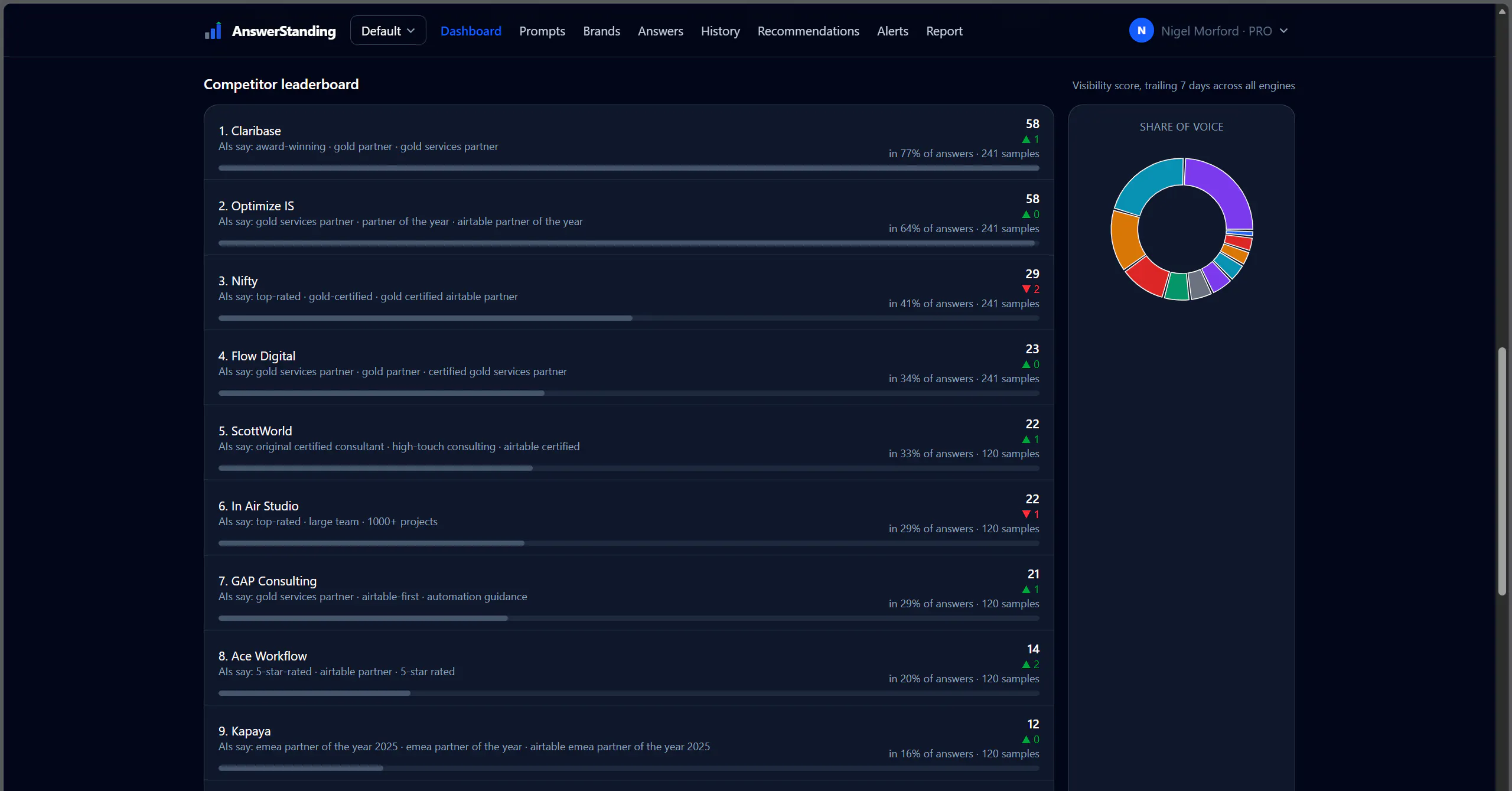The image size is (1512, 791).
Task: Select the Optimize IS competitor name
Action: tap(256, 206)
